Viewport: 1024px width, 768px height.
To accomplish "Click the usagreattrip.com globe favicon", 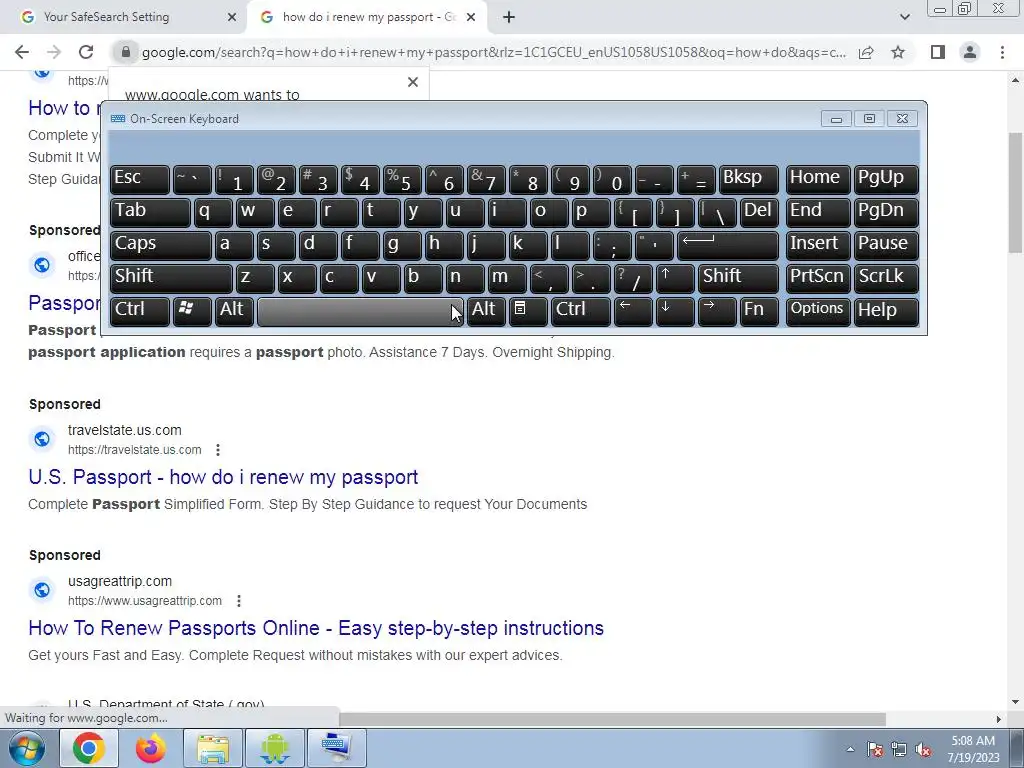I will point(42,590).
